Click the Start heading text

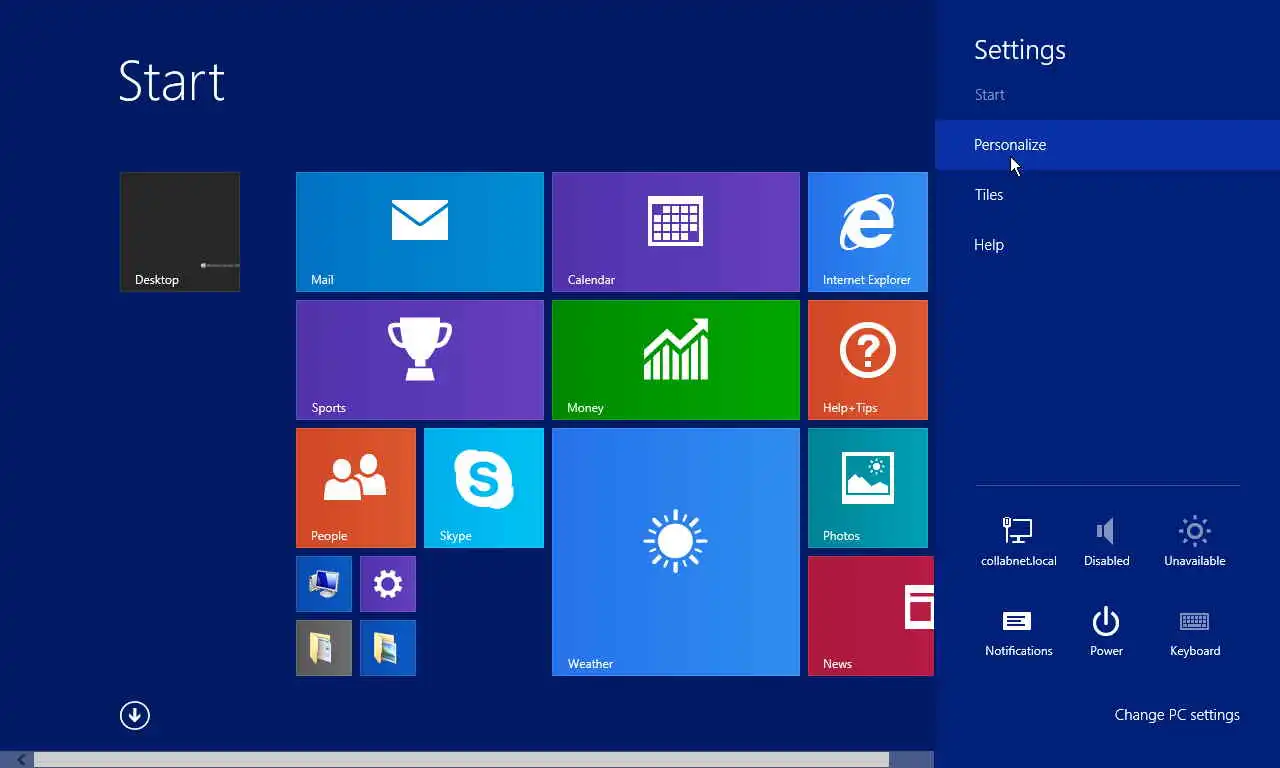point(171,81)
